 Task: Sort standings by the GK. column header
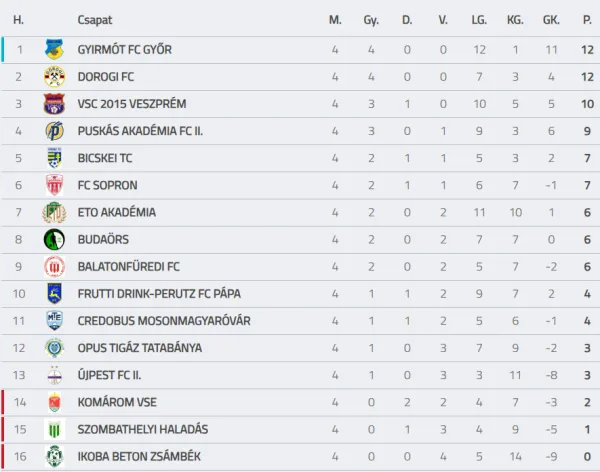tap(552, 19)
